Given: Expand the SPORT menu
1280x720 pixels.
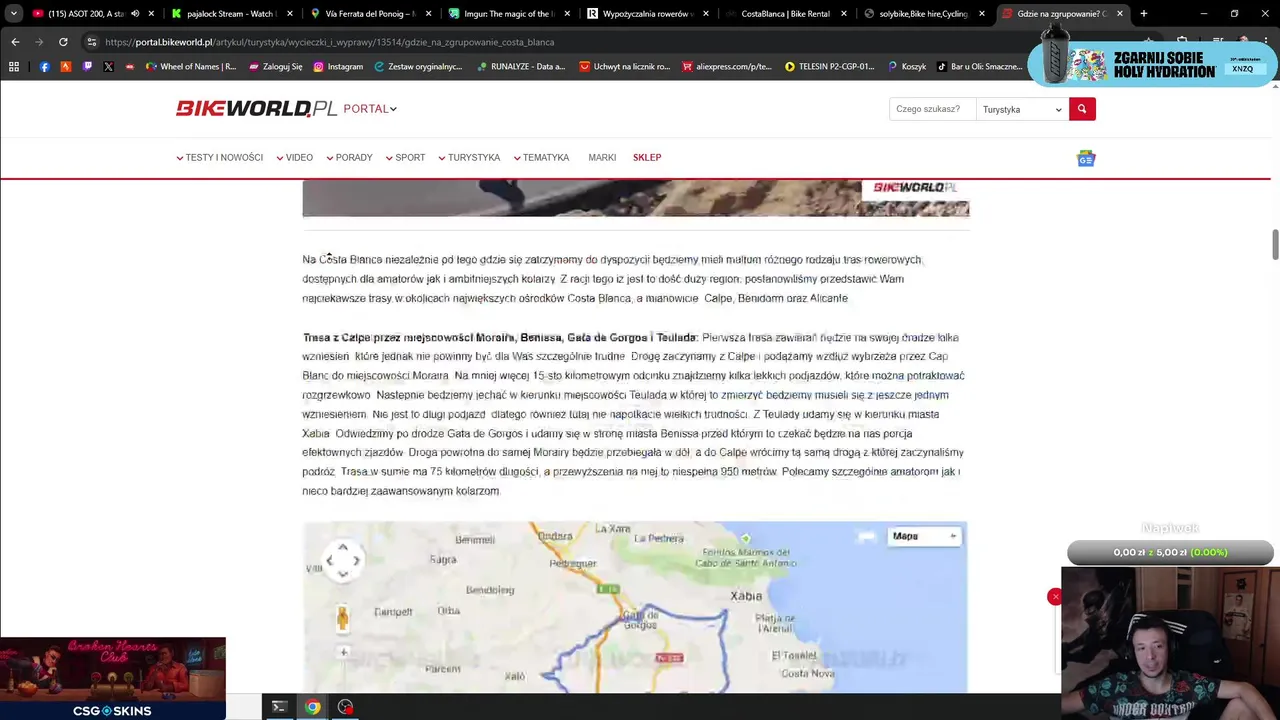Looking at the screenshot, I should [x=406, y=157].
